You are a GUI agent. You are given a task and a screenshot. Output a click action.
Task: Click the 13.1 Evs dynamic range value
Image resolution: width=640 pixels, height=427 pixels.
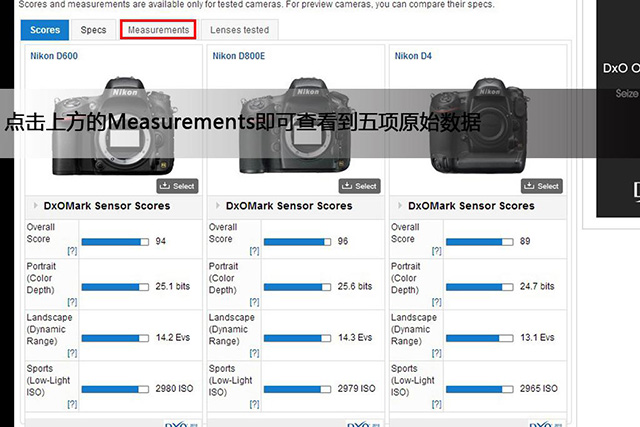click(537, 337)
